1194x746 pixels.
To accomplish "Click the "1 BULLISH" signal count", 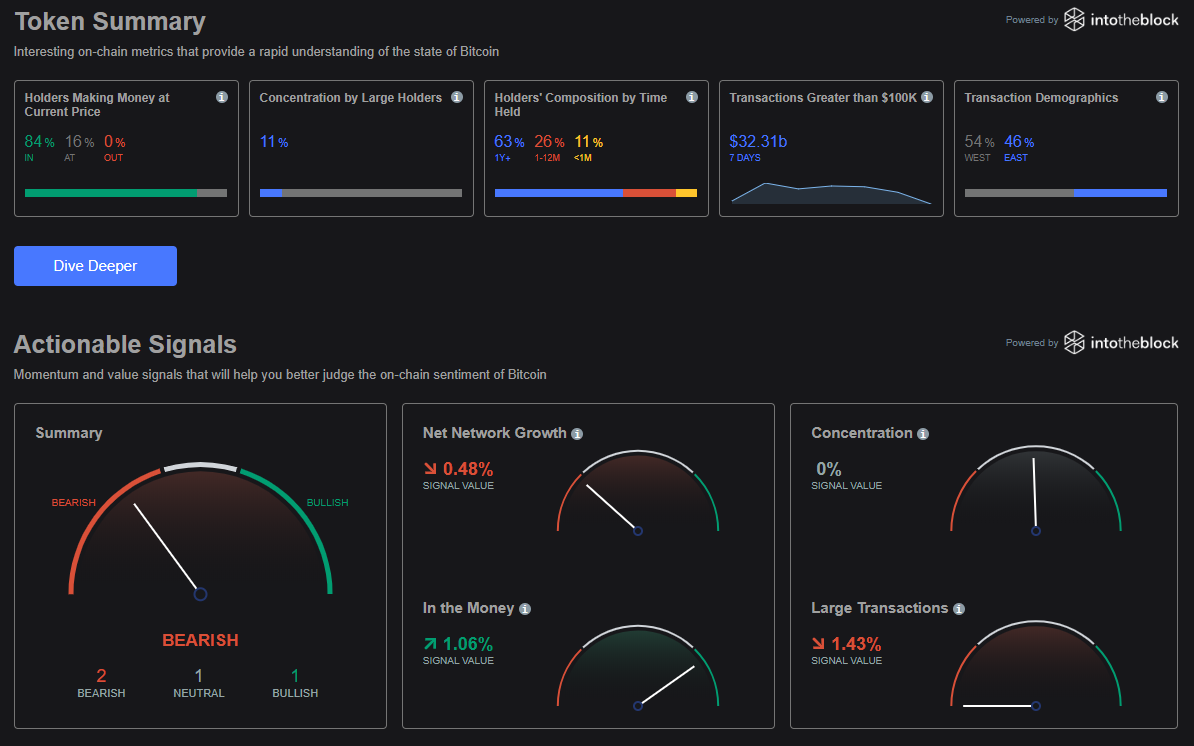I will tap(295, 684).
